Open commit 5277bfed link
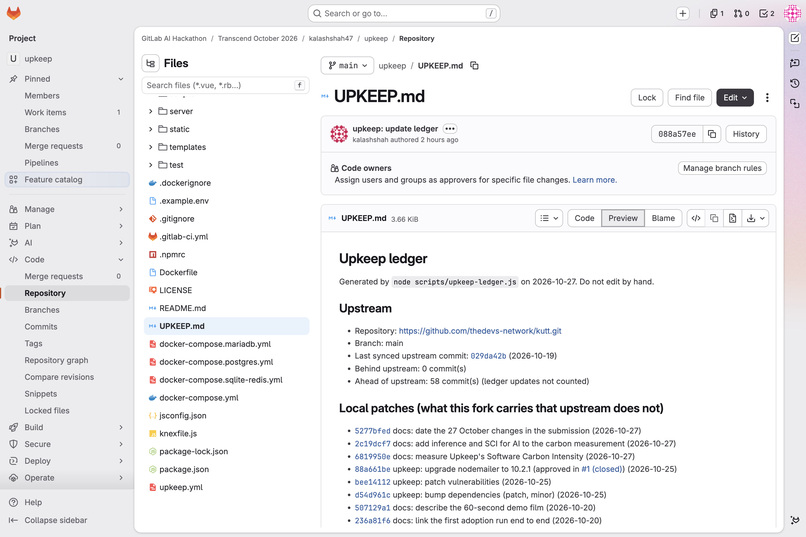Image resolution: width=806 pixels, height=537 pixels. tap(373, 431)
